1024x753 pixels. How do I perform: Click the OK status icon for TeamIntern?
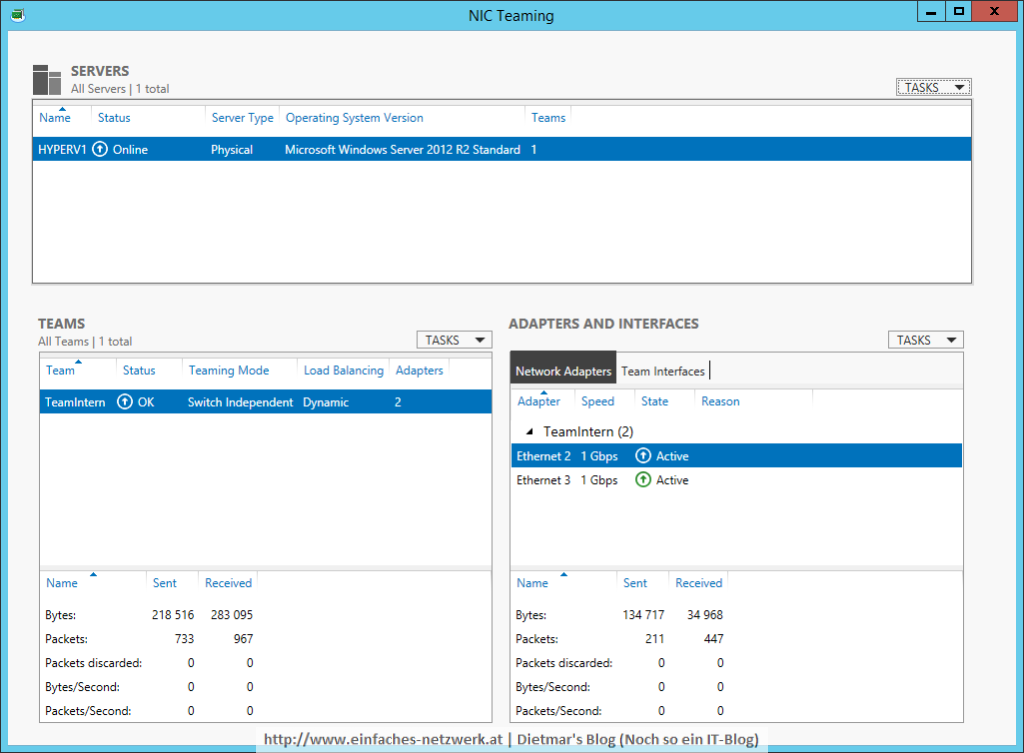pyautogui.click(x=125, y=402)
